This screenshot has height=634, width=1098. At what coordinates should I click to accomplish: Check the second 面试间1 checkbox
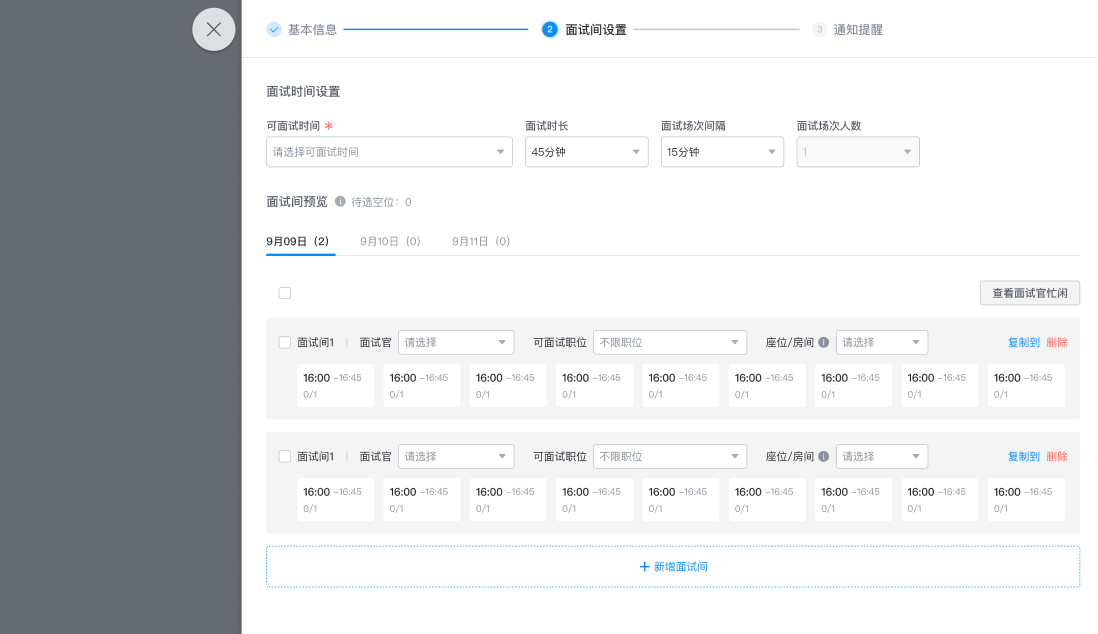pyautogui.click(x=285, y=456)
